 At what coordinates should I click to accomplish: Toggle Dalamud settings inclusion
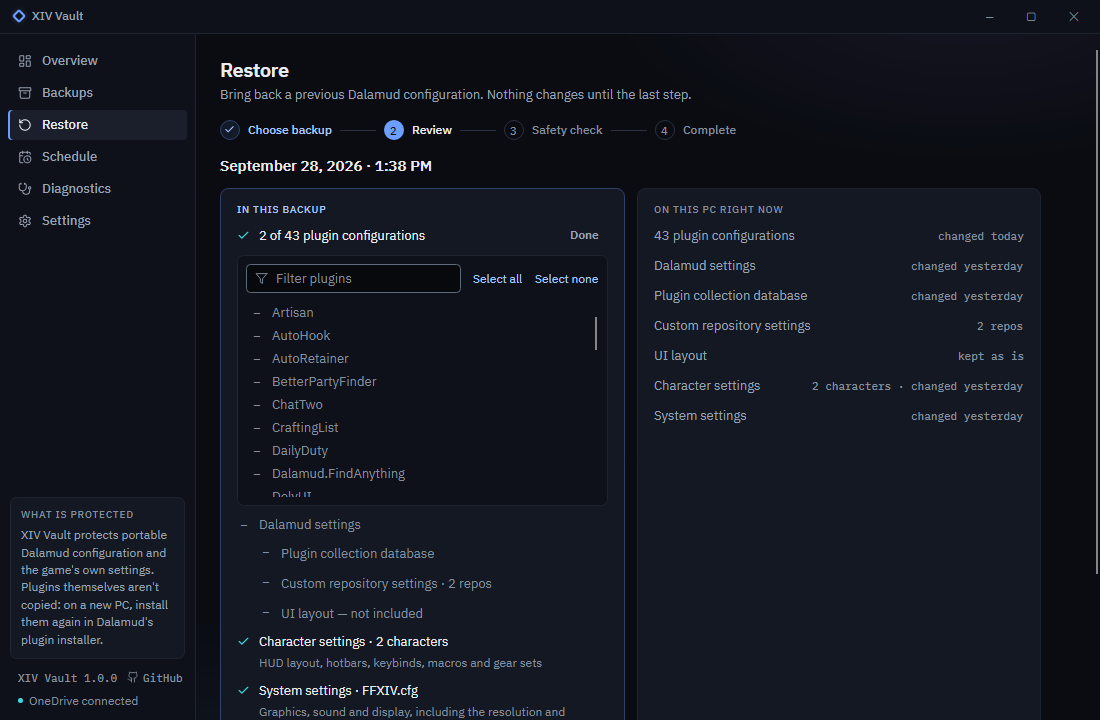click(x=243, y=525)
